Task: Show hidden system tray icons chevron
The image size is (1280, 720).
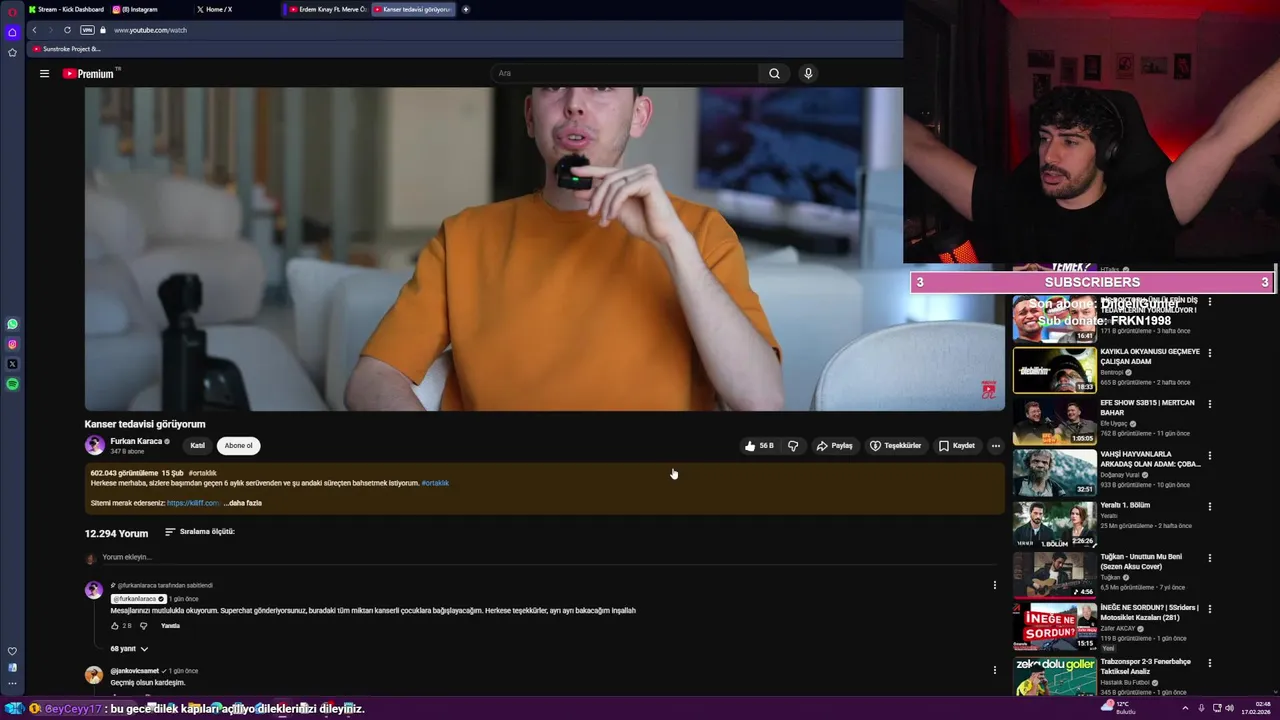Action: point(1186,708)
